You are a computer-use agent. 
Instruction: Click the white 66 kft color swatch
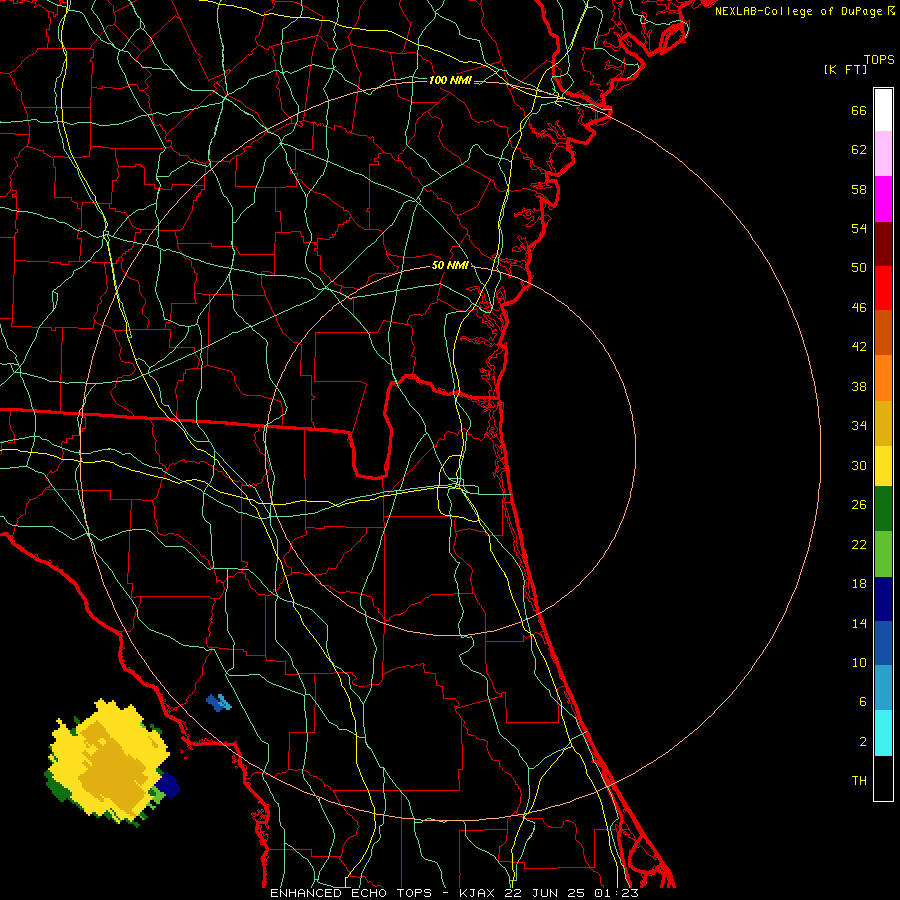[x=883, y=110]
